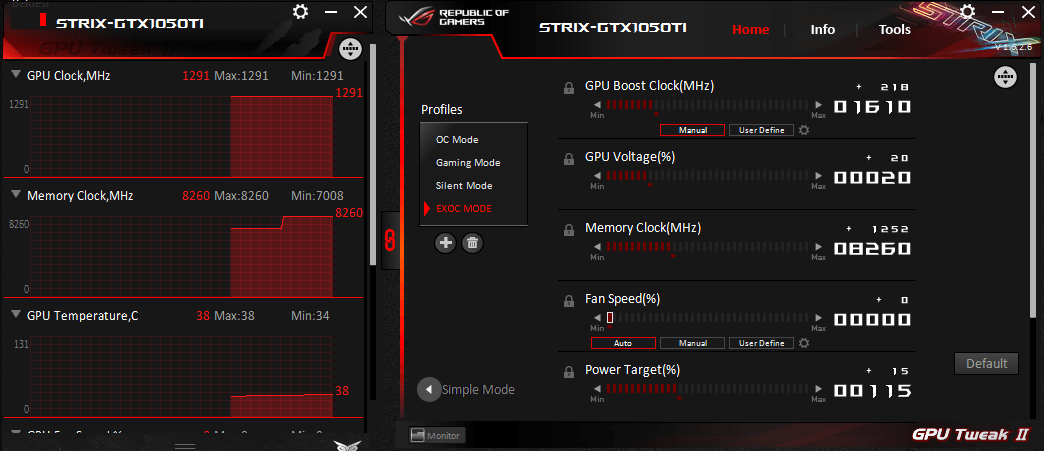This screenshot has width=1044, height=451.
Task: Decrease Fan Speed with left arrow
Action: 597,318
